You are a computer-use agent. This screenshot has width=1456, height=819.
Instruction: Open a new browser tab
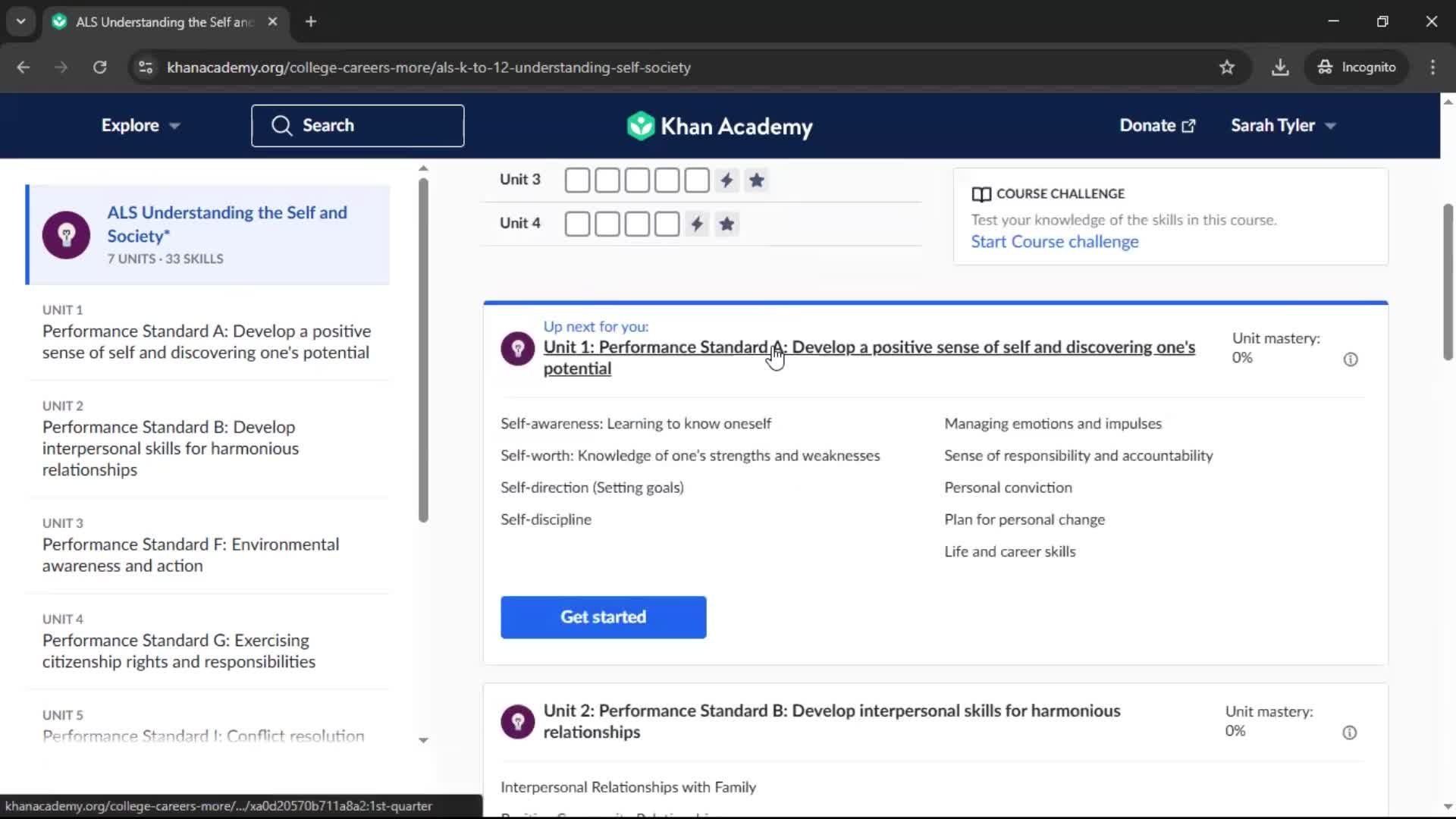(x=311, y=22)
